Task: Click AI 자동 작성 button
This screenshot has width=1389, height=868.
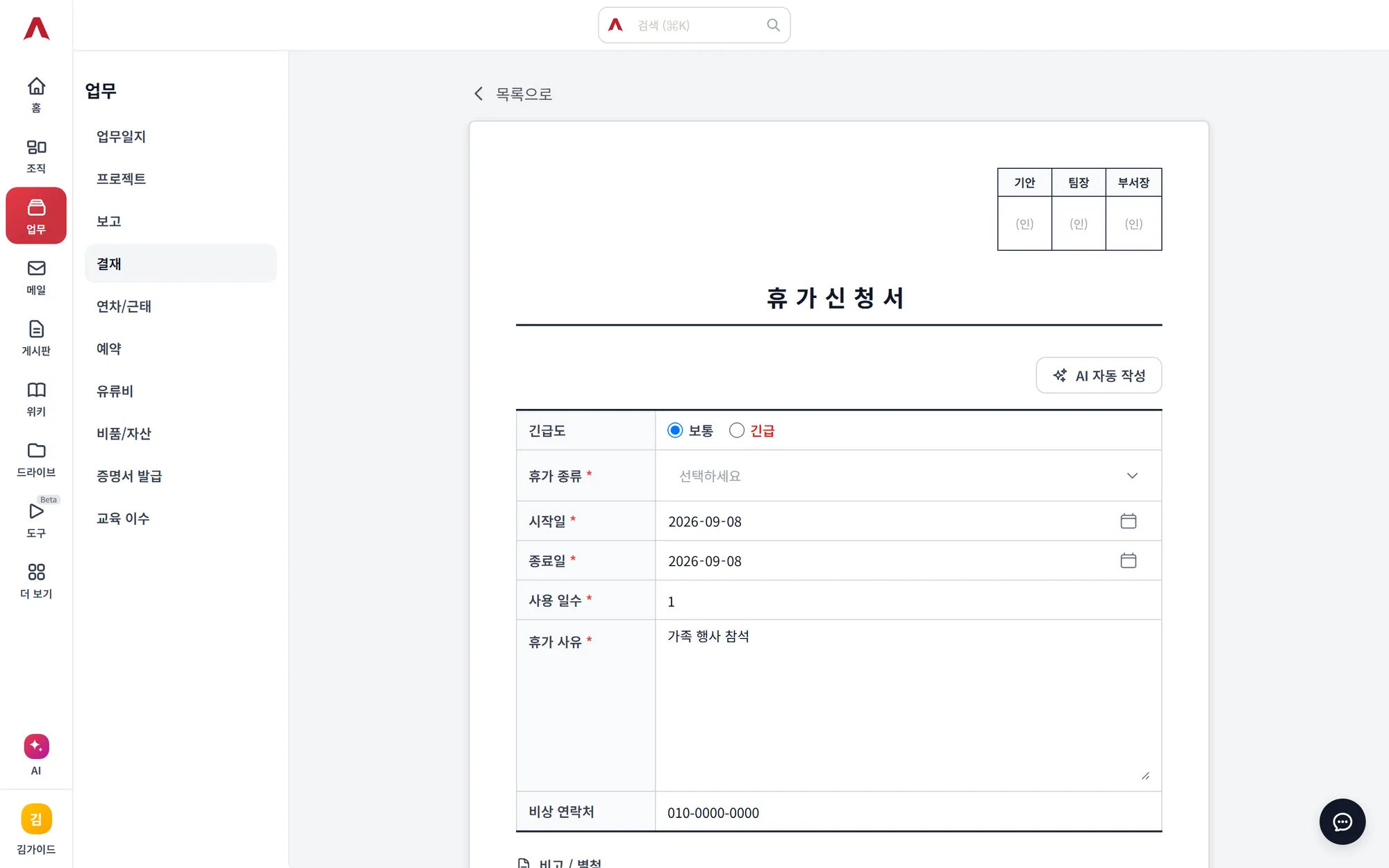Action: click(x=1099, y=375)
